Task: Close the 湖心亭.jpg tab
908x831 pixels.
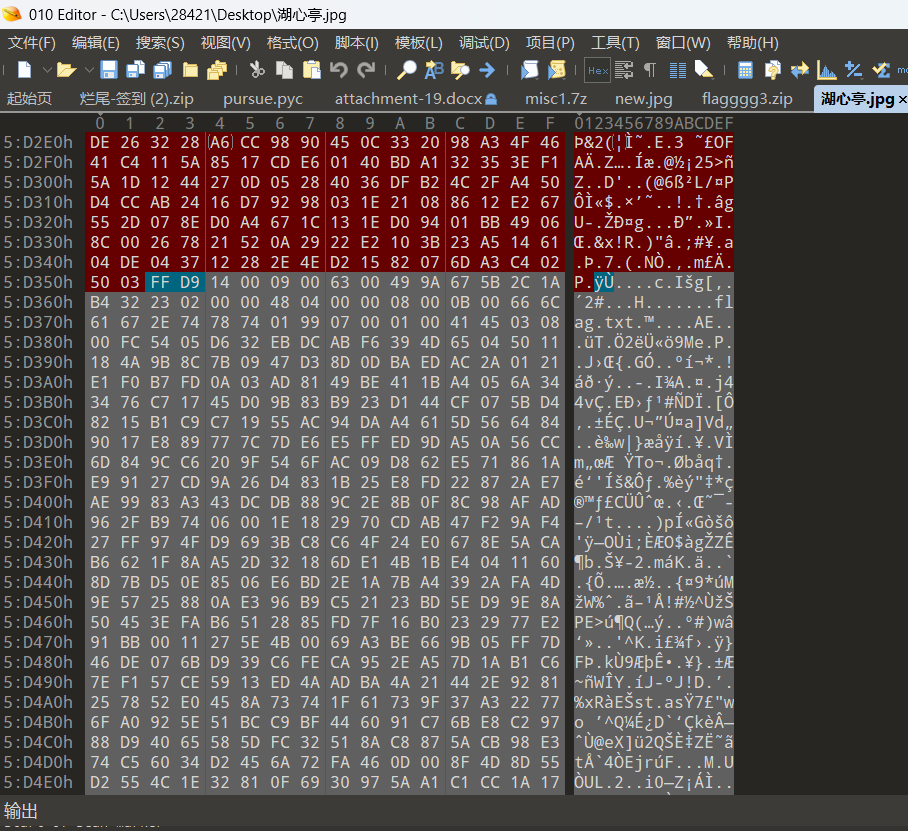Action: pos(902,100)
